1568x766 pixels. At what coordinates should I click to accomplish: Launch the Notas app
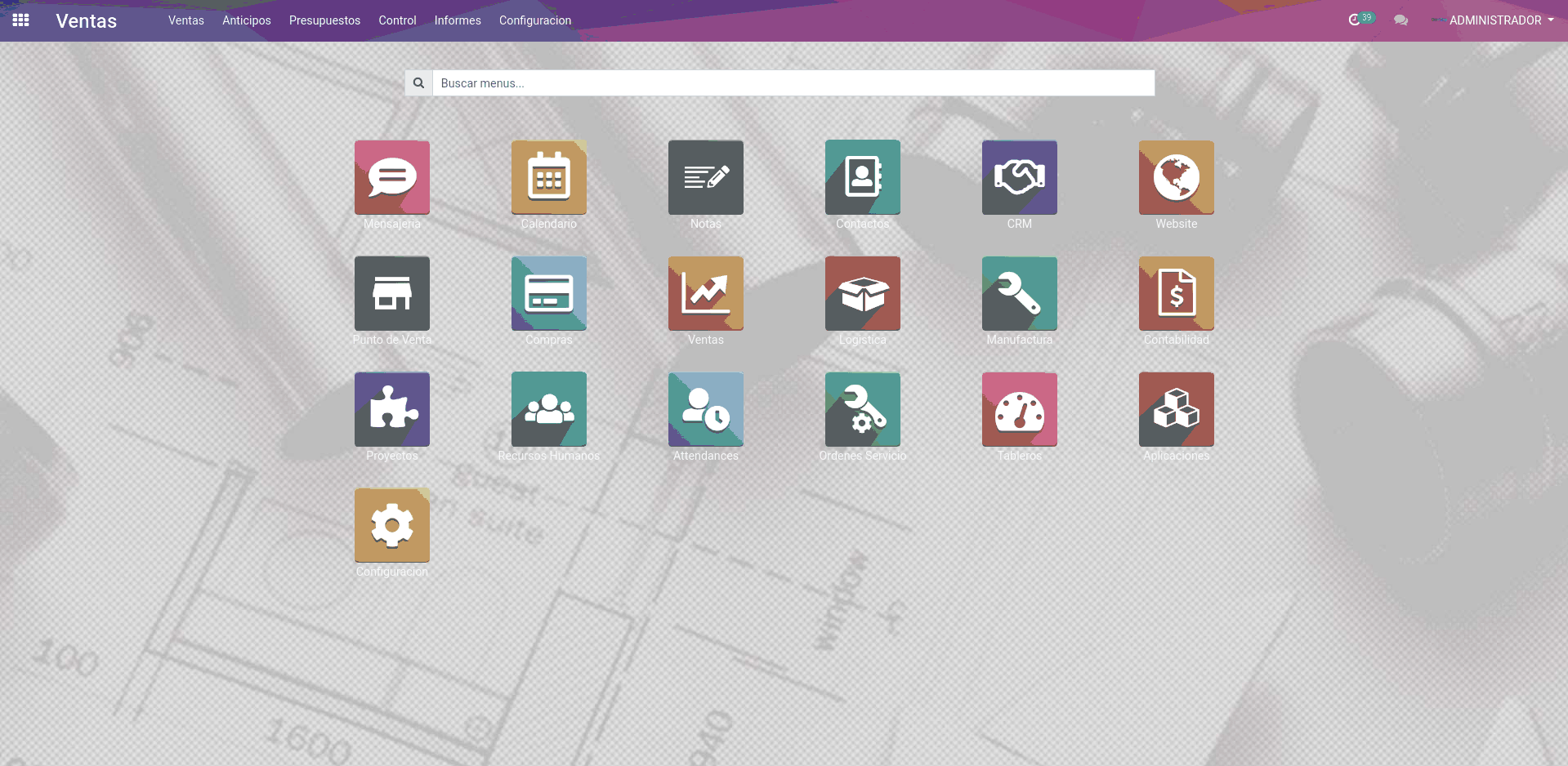click(706, 177)
